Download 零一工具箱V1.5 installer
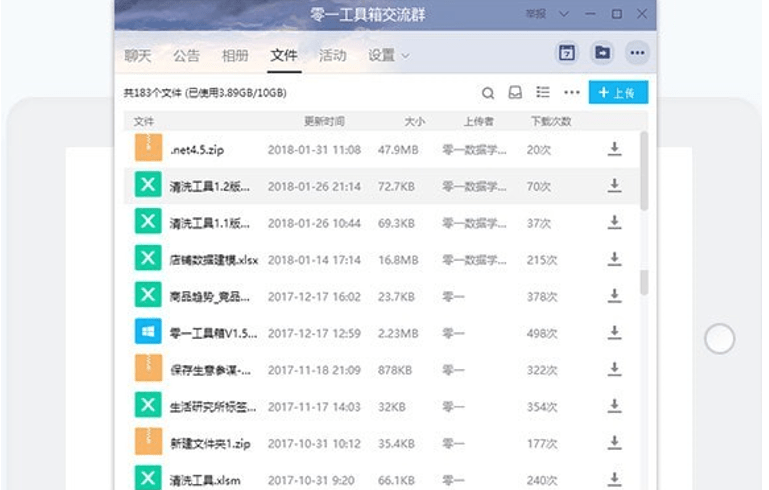Image resolution: width=769 pixels, height=490 pixels. (615, 333)
